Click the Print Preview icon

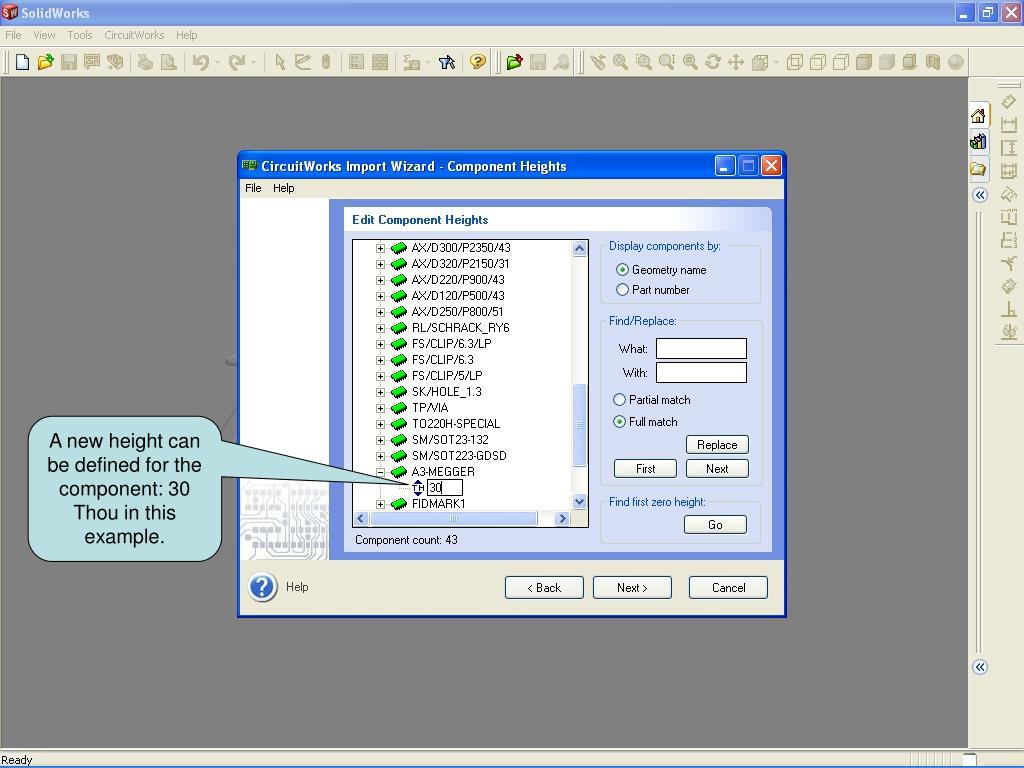coord(168,62)
